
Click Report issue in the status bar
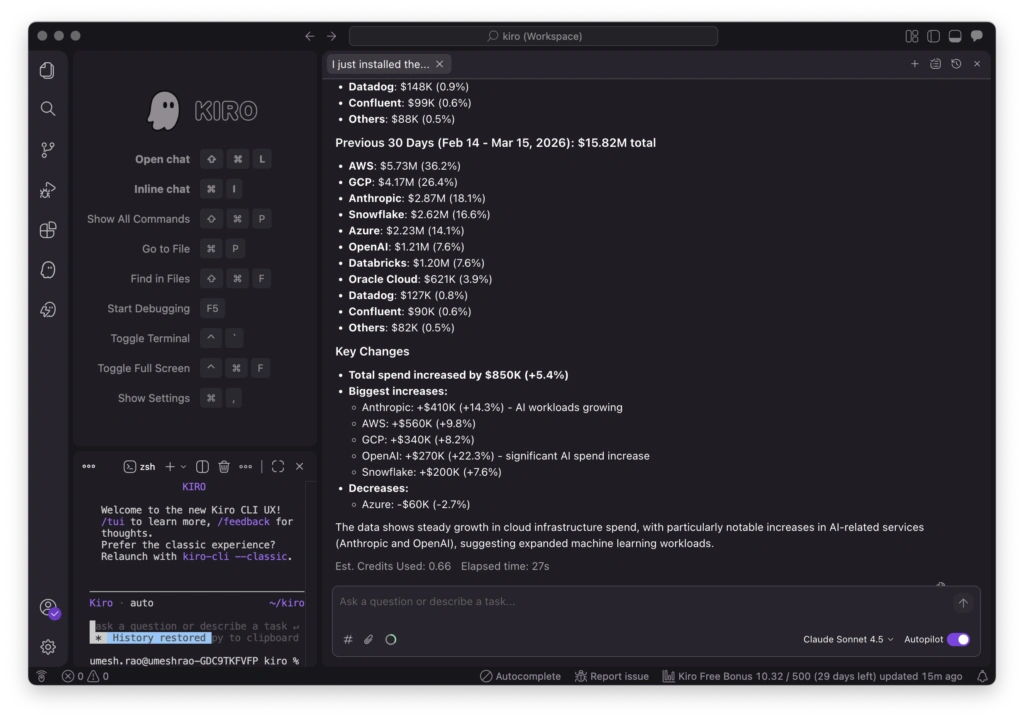click(x=611, y=676)
